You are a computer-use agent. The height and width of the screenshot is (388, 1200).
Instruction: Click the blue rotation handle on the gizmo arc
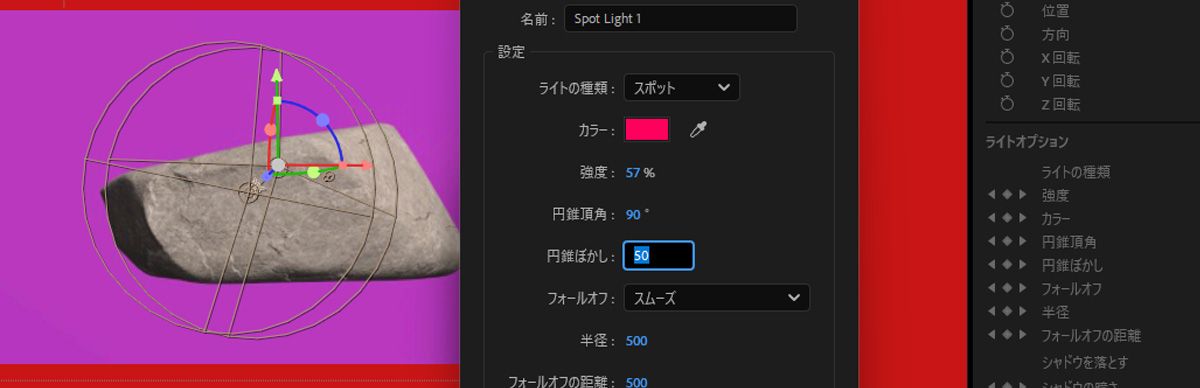(x=323, y=120)
